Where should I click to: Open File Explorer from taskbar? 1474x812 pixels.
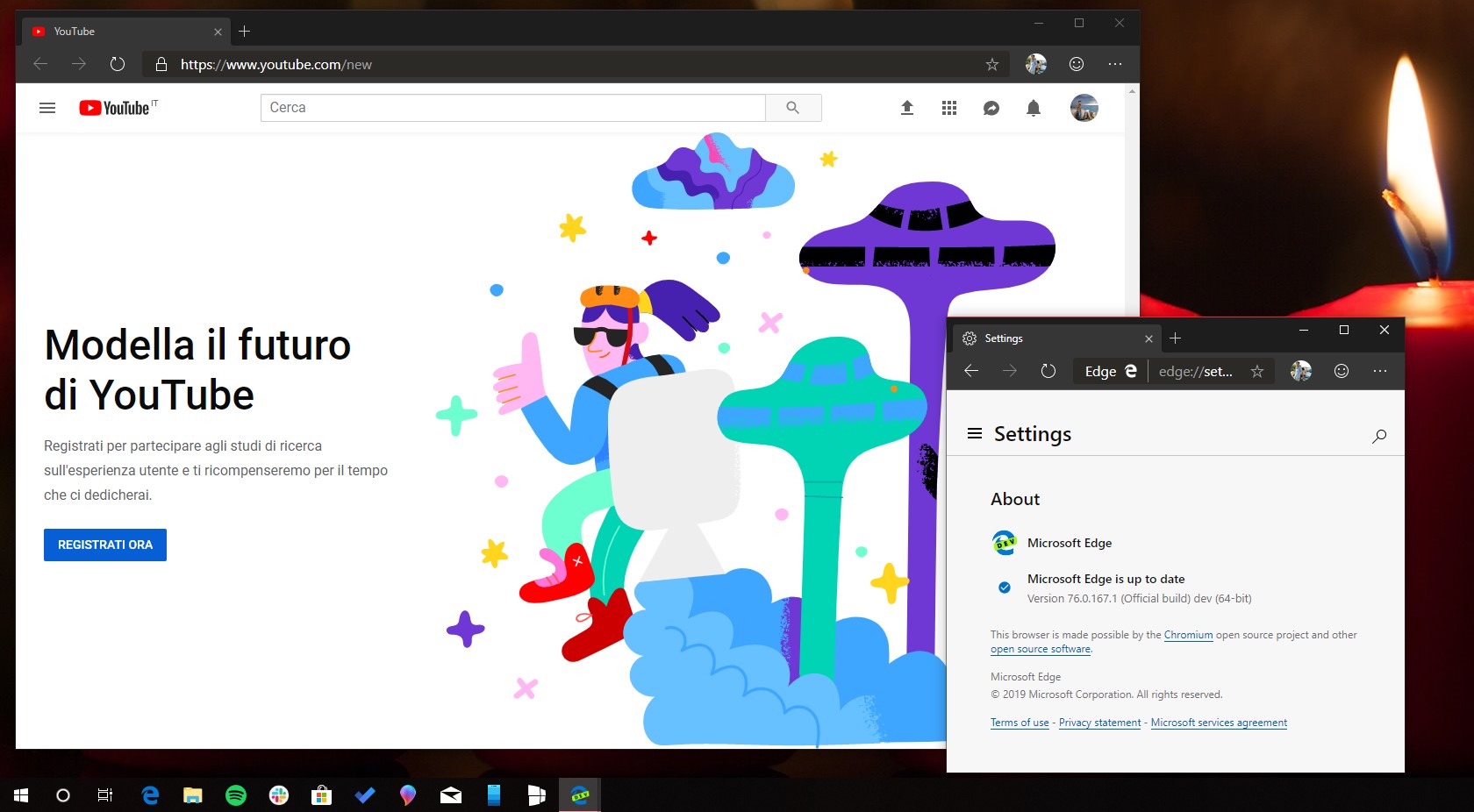[193, 795]
